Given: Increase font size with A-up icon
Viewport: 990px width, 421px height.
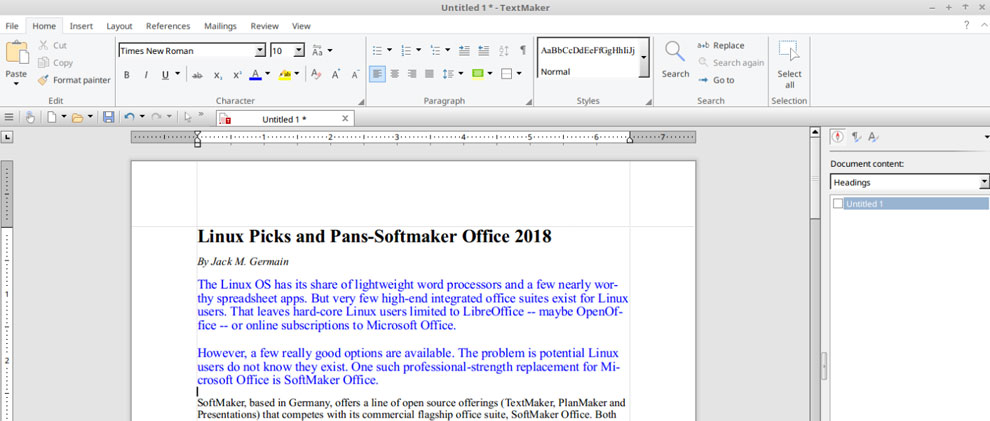Looking at the screenshot, I should tap(336, 74).
